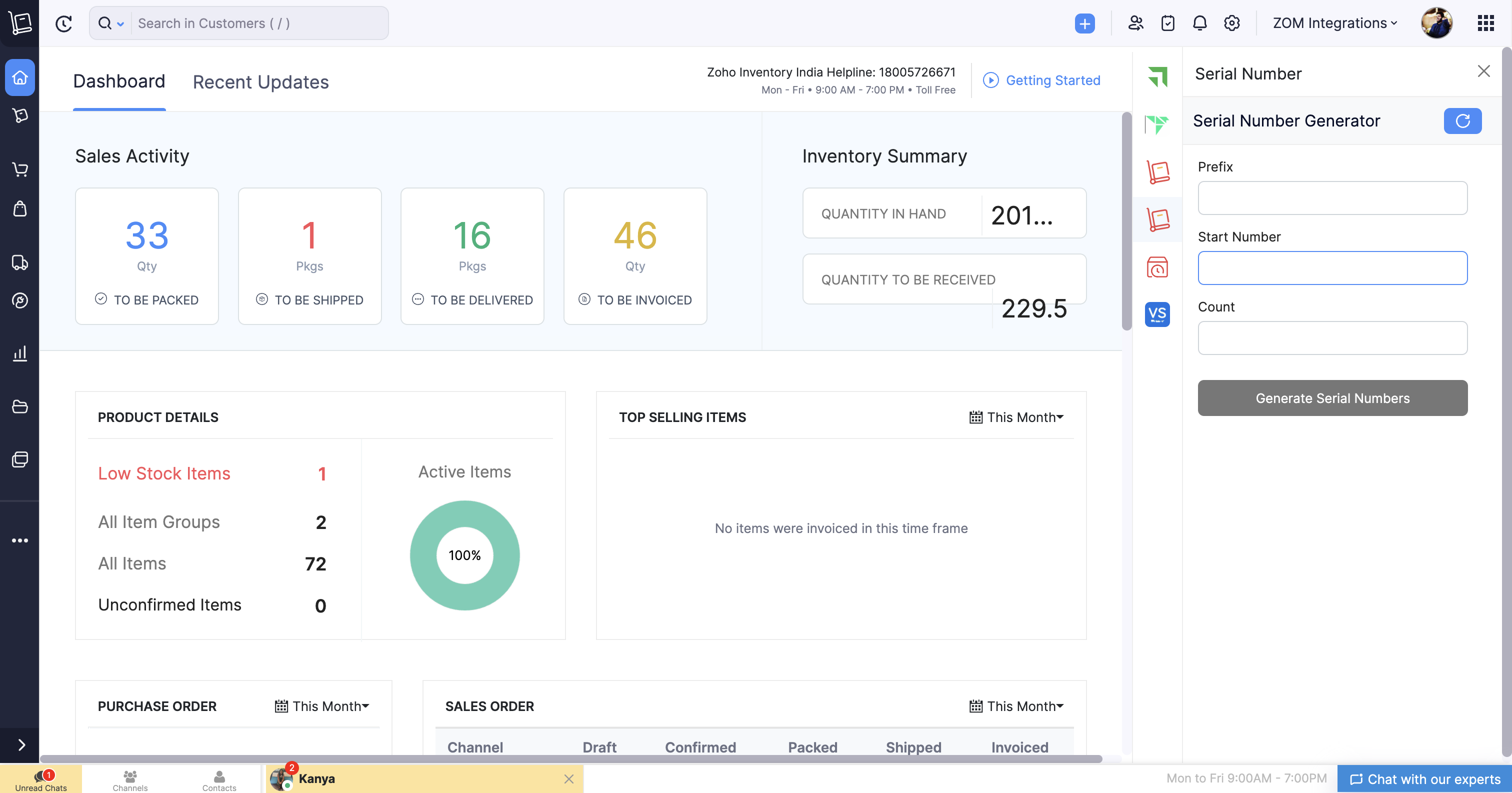Click the notifications bell icon
1512x793 pixels.
1199,23
